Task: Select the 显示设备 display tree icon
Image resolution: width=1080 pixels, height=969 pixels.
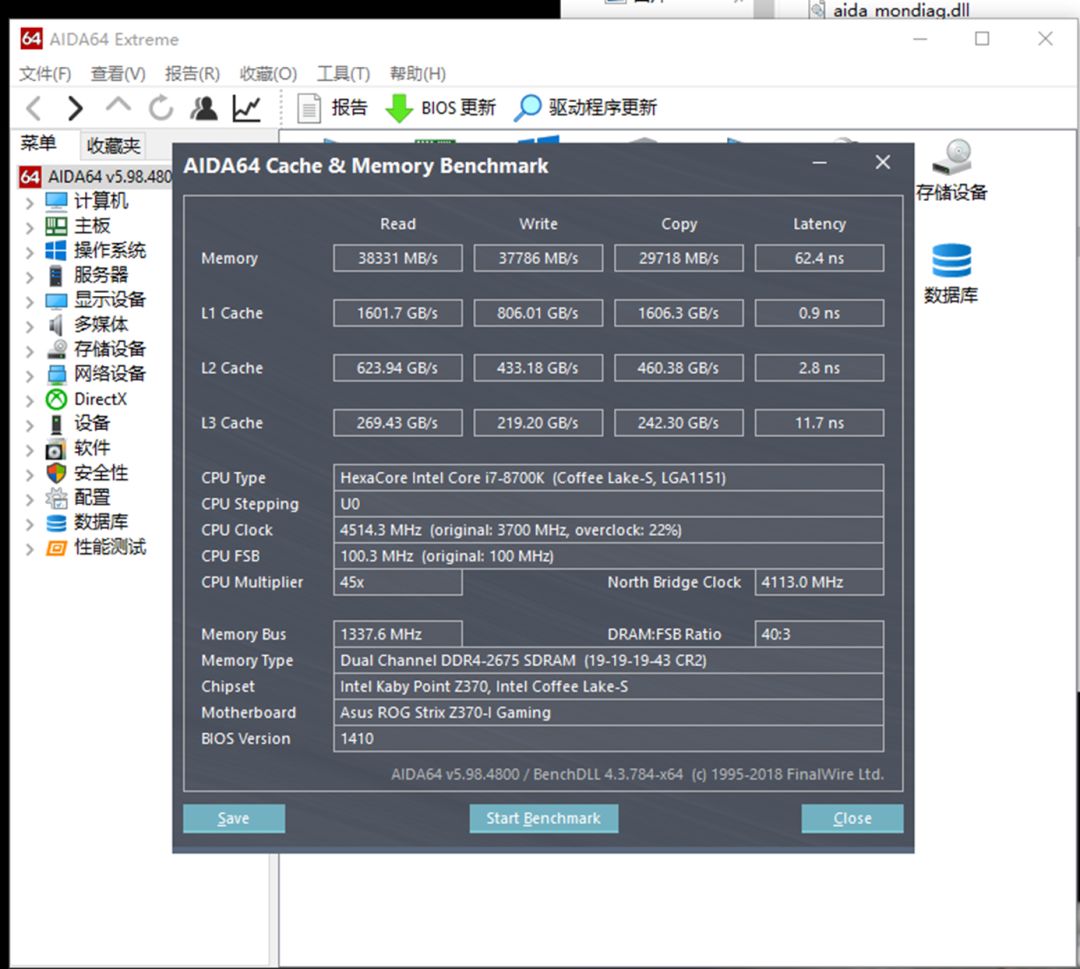Action: [x=56, y=300]
